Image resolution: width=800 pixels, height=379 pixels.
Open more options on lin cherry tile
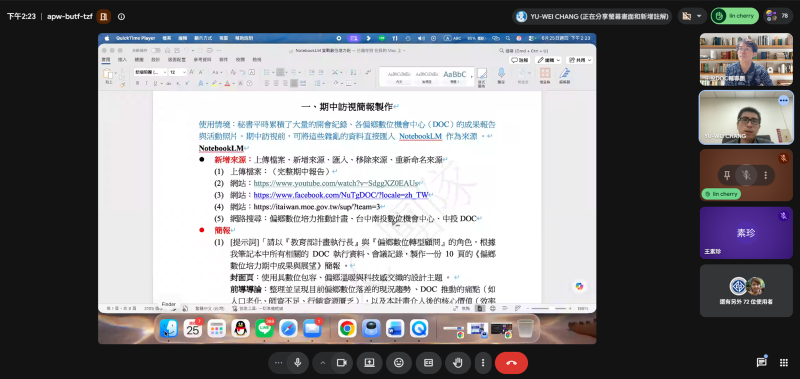tap(765, 175)
